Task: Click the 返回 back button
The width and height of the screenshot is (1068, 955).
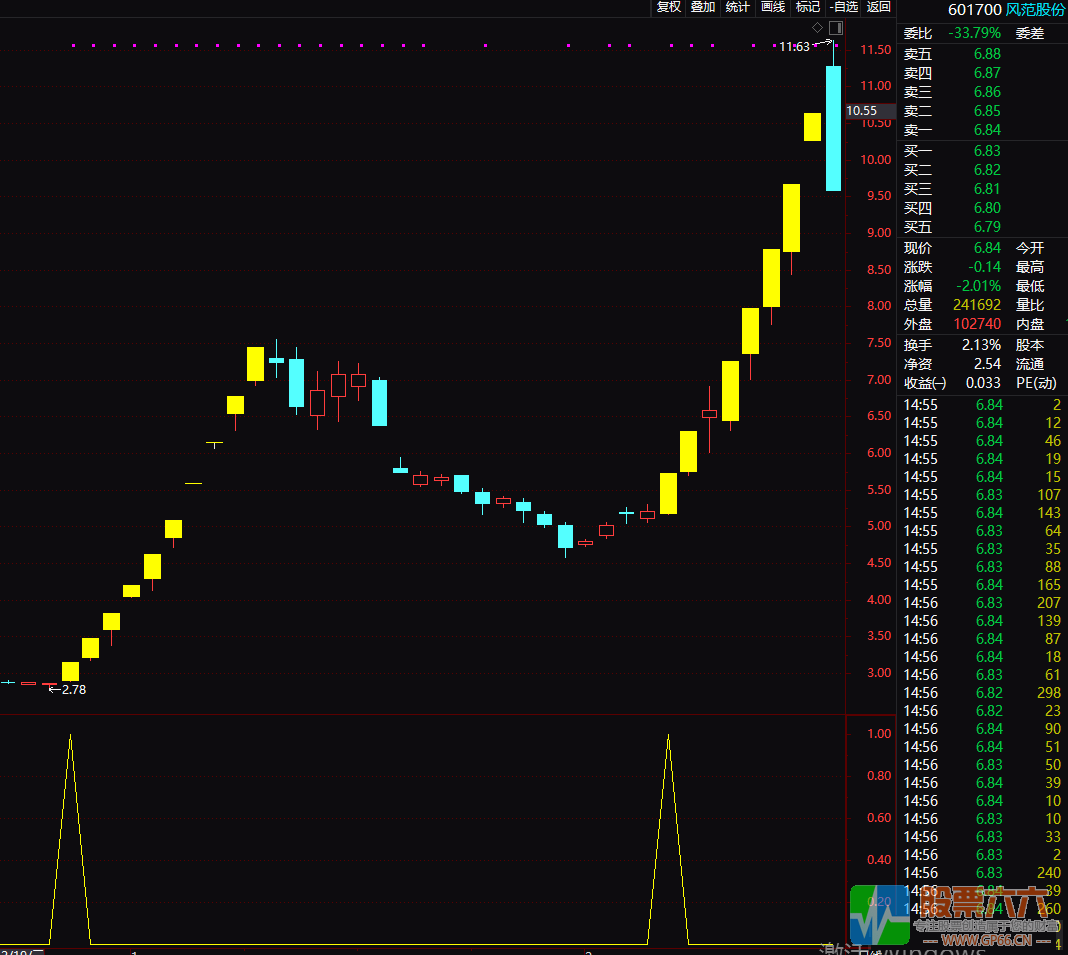Action: (878, 7)
